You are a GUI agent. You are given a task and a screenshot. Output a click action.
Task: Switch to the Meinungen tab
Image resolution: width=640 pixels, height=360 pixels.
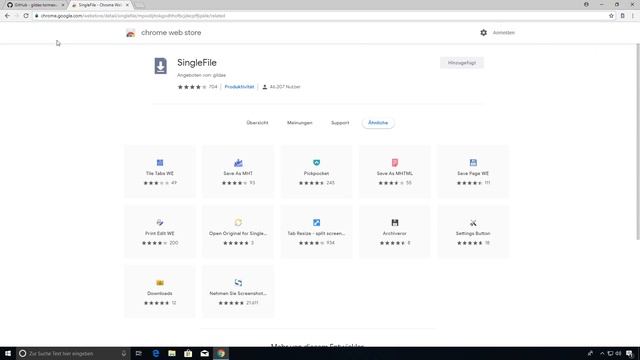300,123
